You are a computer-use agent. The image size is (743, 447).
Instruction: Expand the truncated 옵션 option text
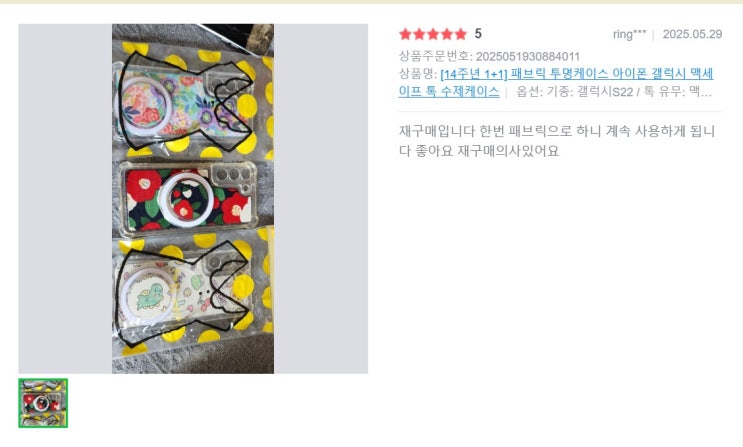pyautogui.click(x=614, y=91)
